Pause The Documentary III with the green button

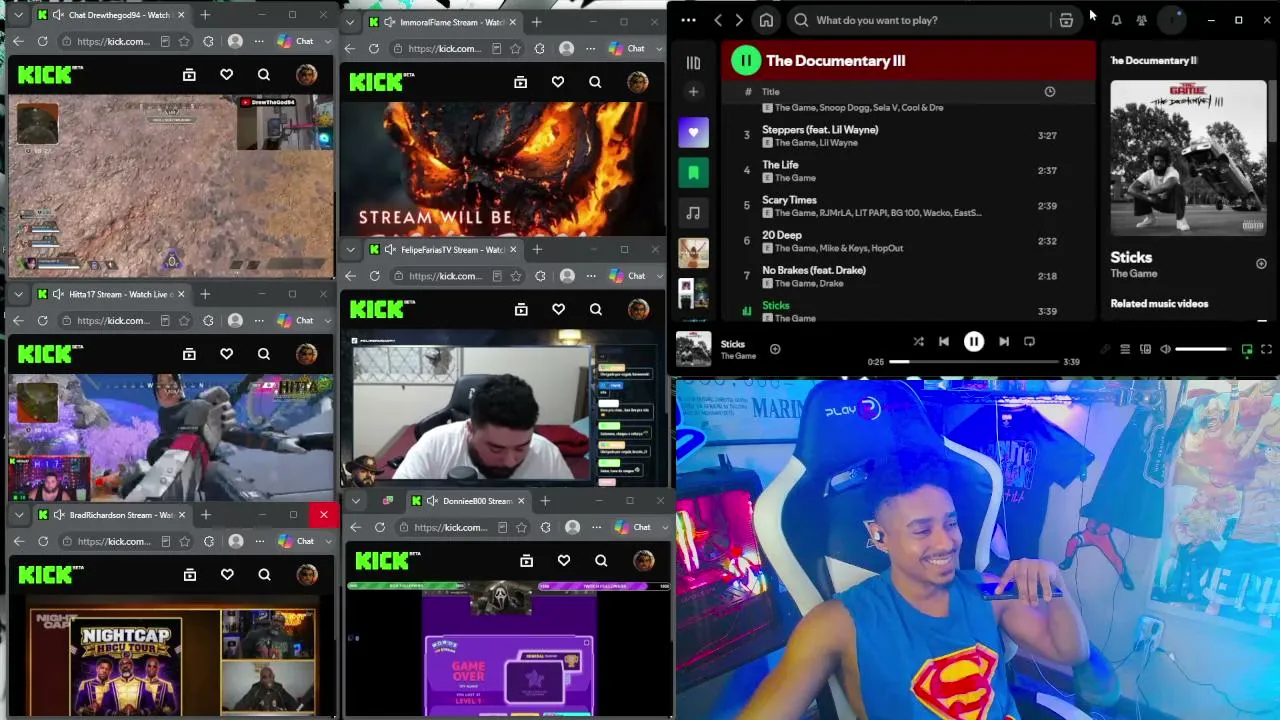click(x=745, y=61)
